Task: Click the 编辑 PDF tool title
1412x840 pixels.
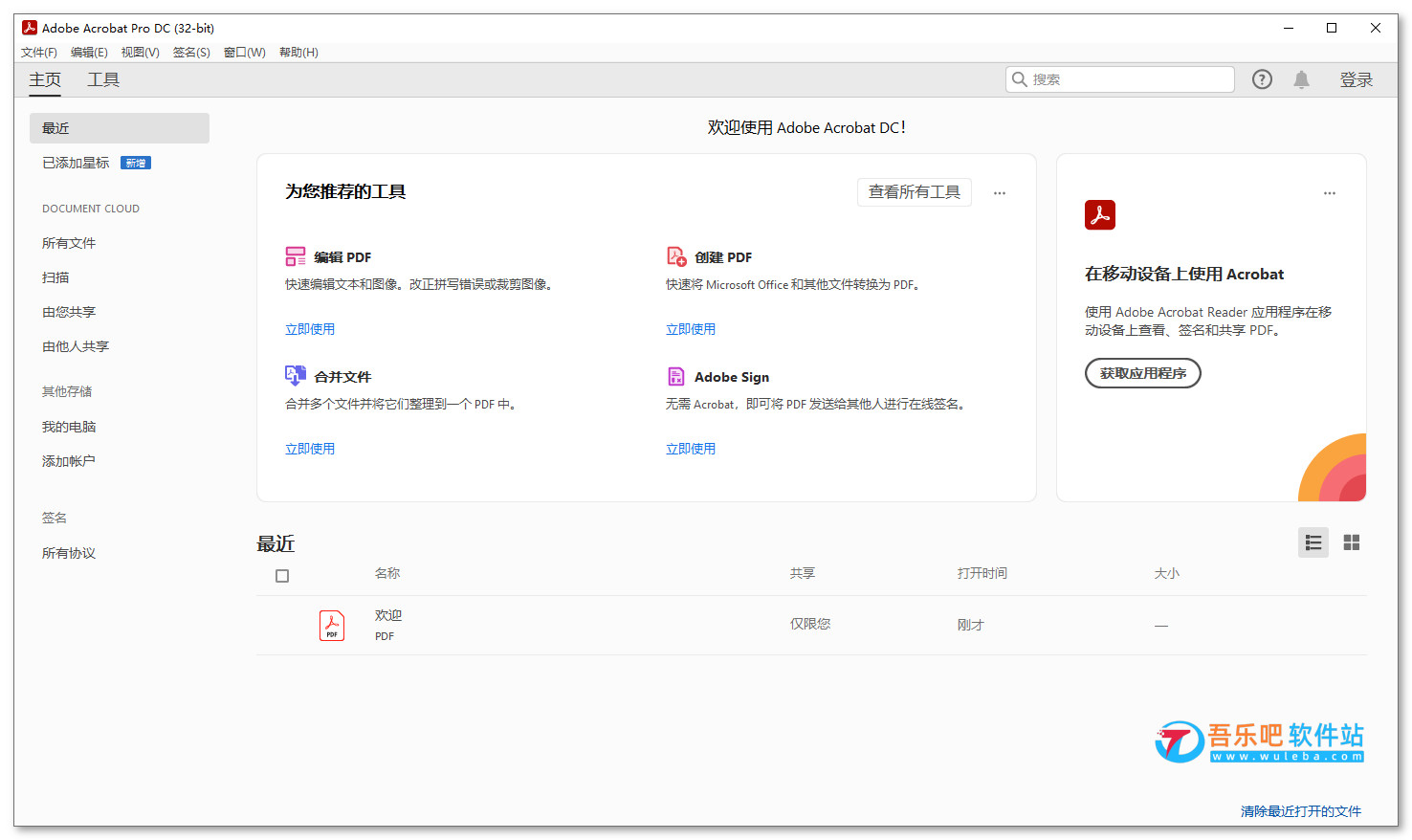Action: tap(342, 257)
